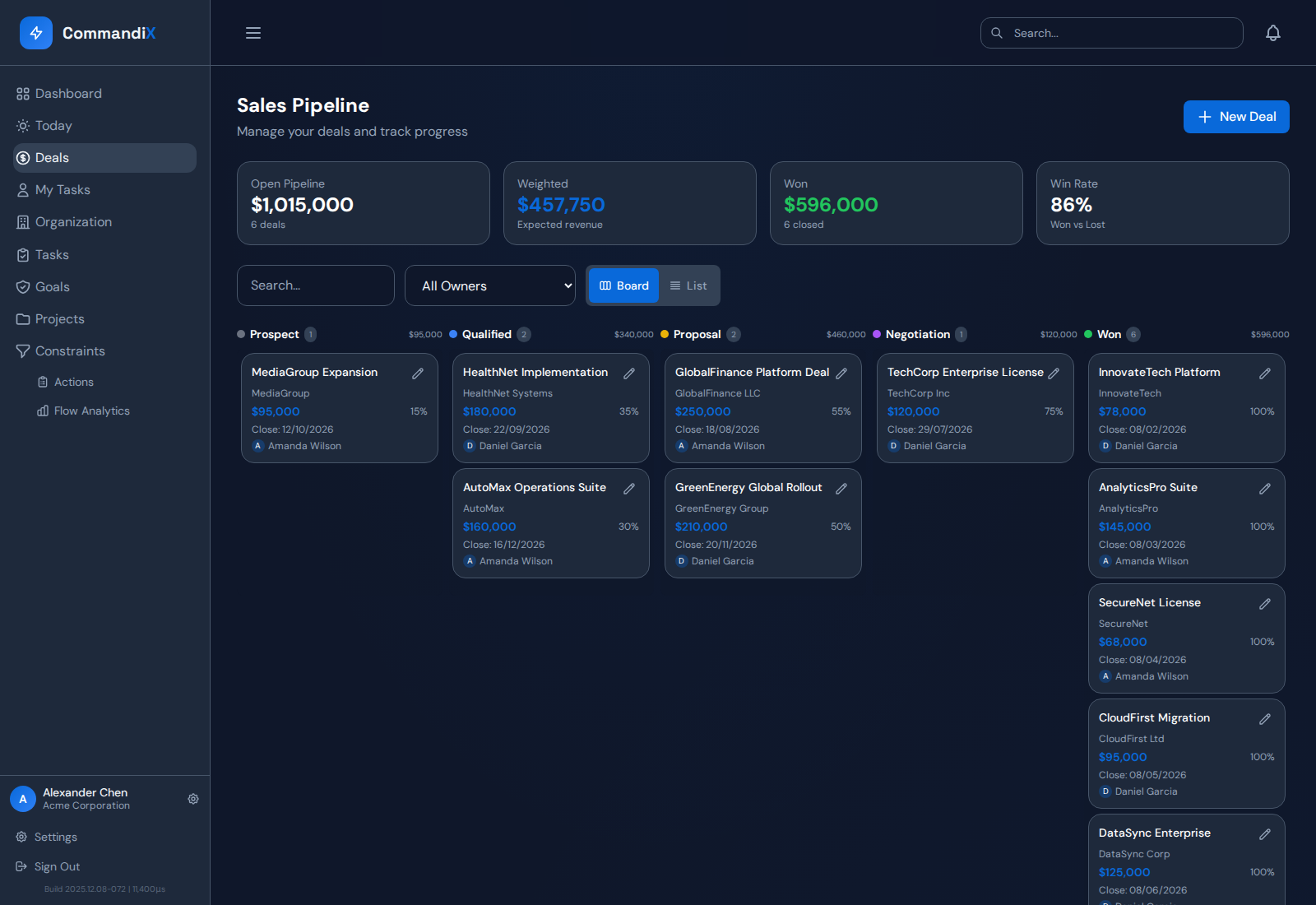Screen dimensions: 1316x905
Task: Click the SecureNet company name text
Action: click(x=1123, y=624)
